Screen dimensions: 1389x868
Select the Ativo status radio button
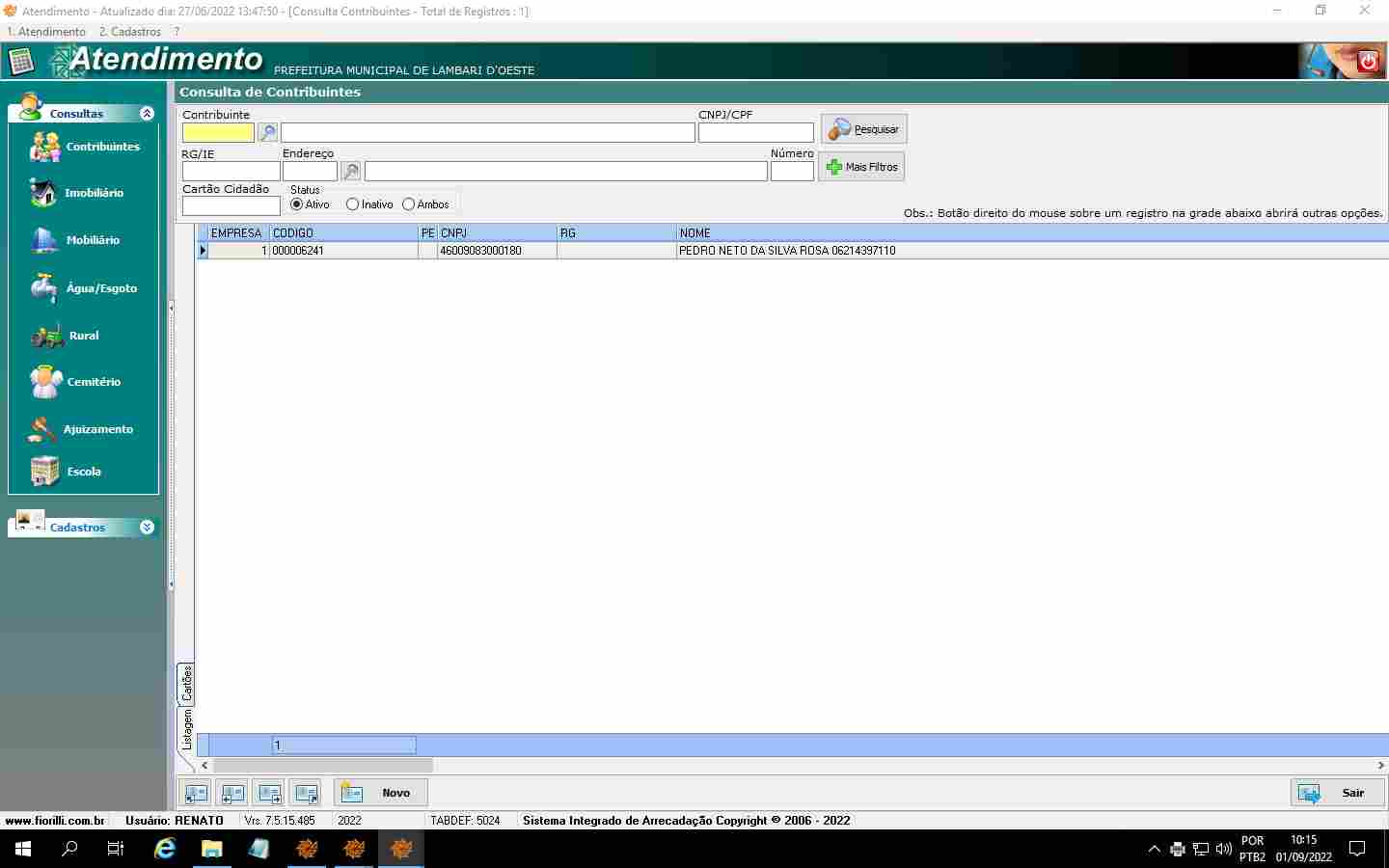click(297, 204)
